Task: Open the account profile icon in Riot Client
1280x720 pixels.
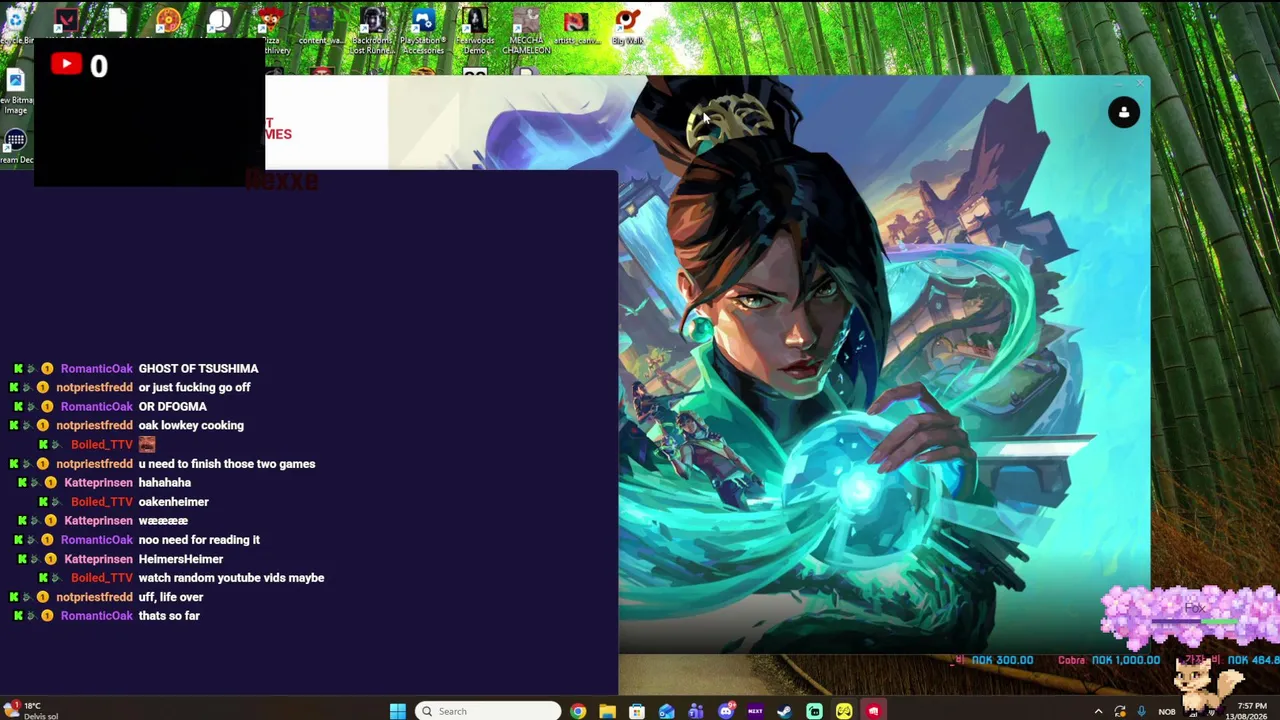Action: click(x=1124, y=112)
